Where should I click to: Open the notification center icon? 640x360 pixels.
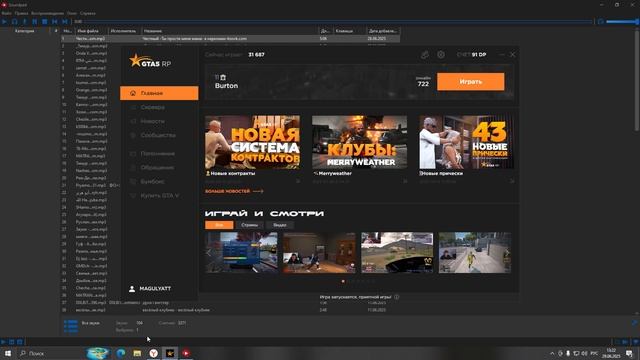[630, 353]
